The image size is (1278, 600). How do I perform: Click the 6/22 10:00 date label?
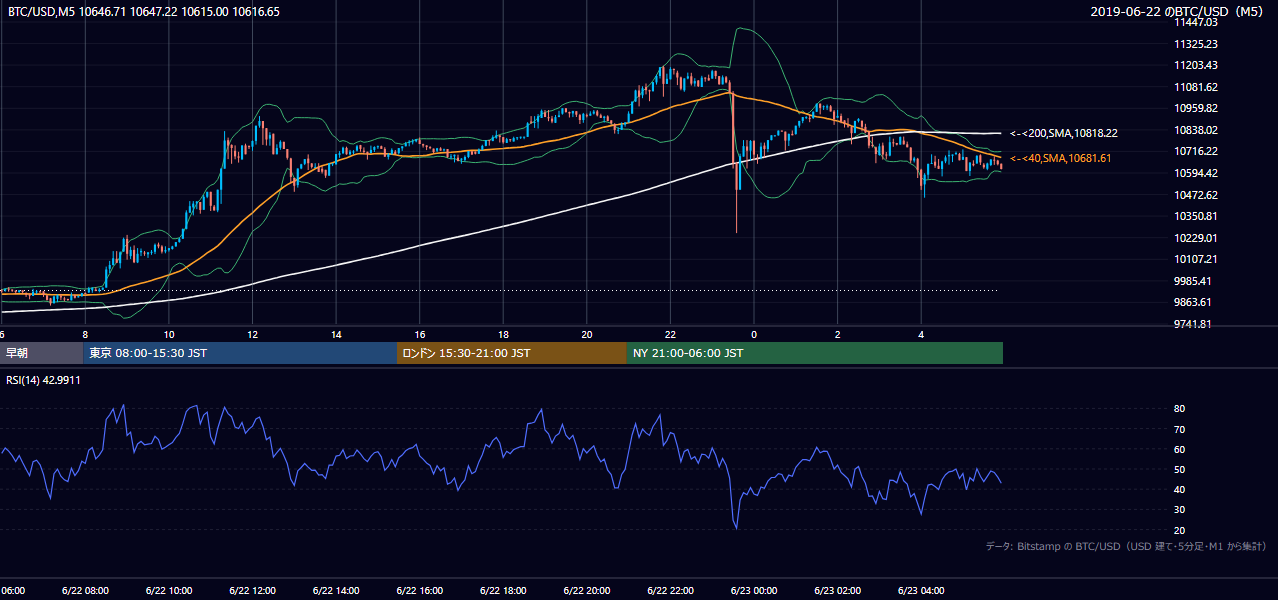(169, 591)
